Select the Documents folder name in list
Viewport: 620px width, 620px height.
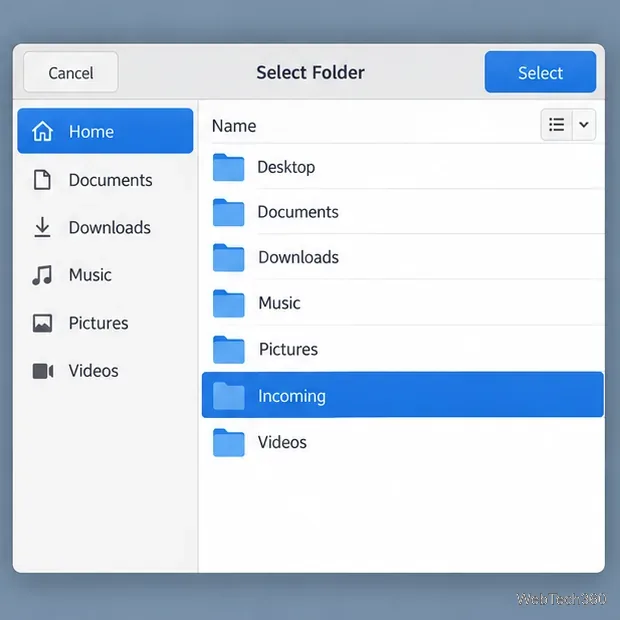point(298,212)
